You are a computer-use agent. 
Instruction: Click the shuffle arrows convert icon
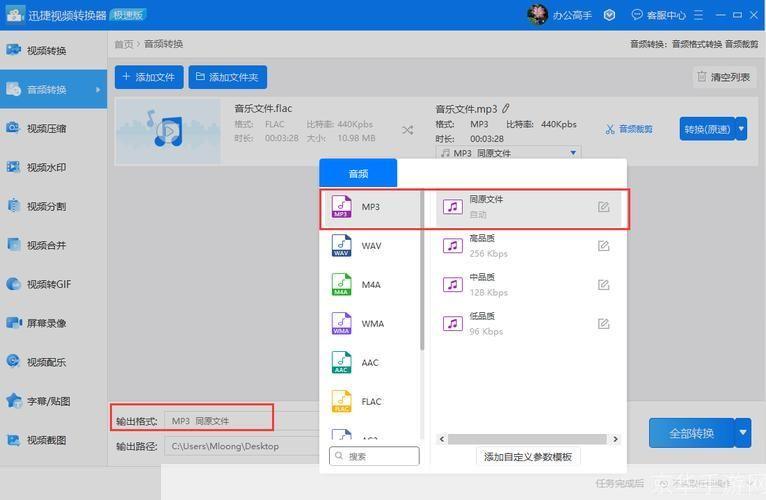[x=407, y=130]
